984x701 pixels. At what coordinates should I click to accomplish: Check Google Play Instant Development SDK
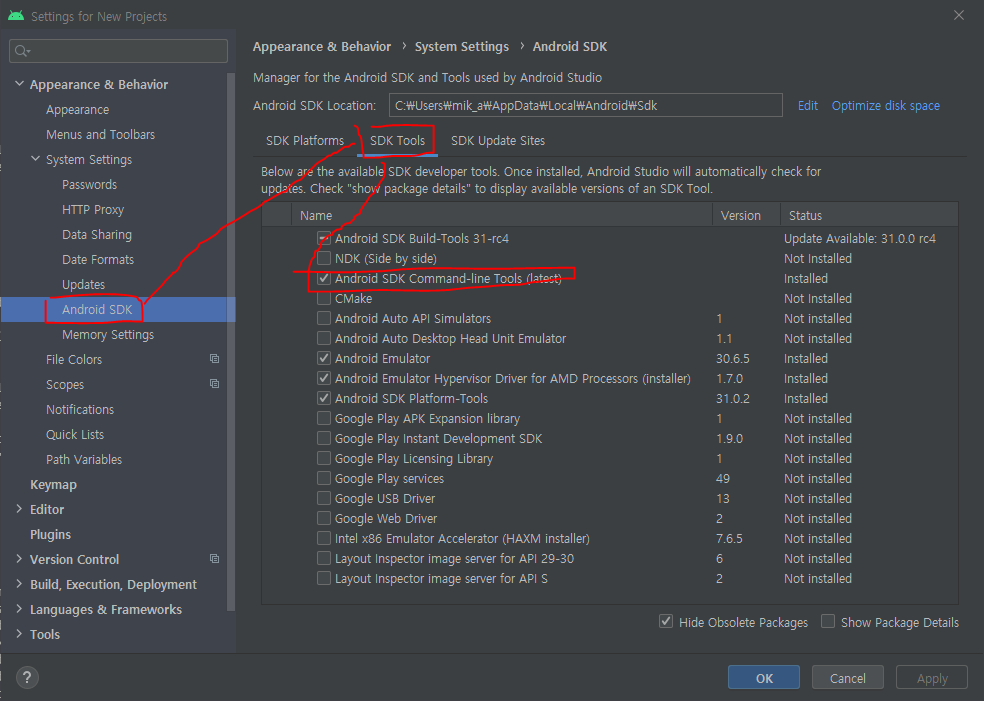click(324, 439)
